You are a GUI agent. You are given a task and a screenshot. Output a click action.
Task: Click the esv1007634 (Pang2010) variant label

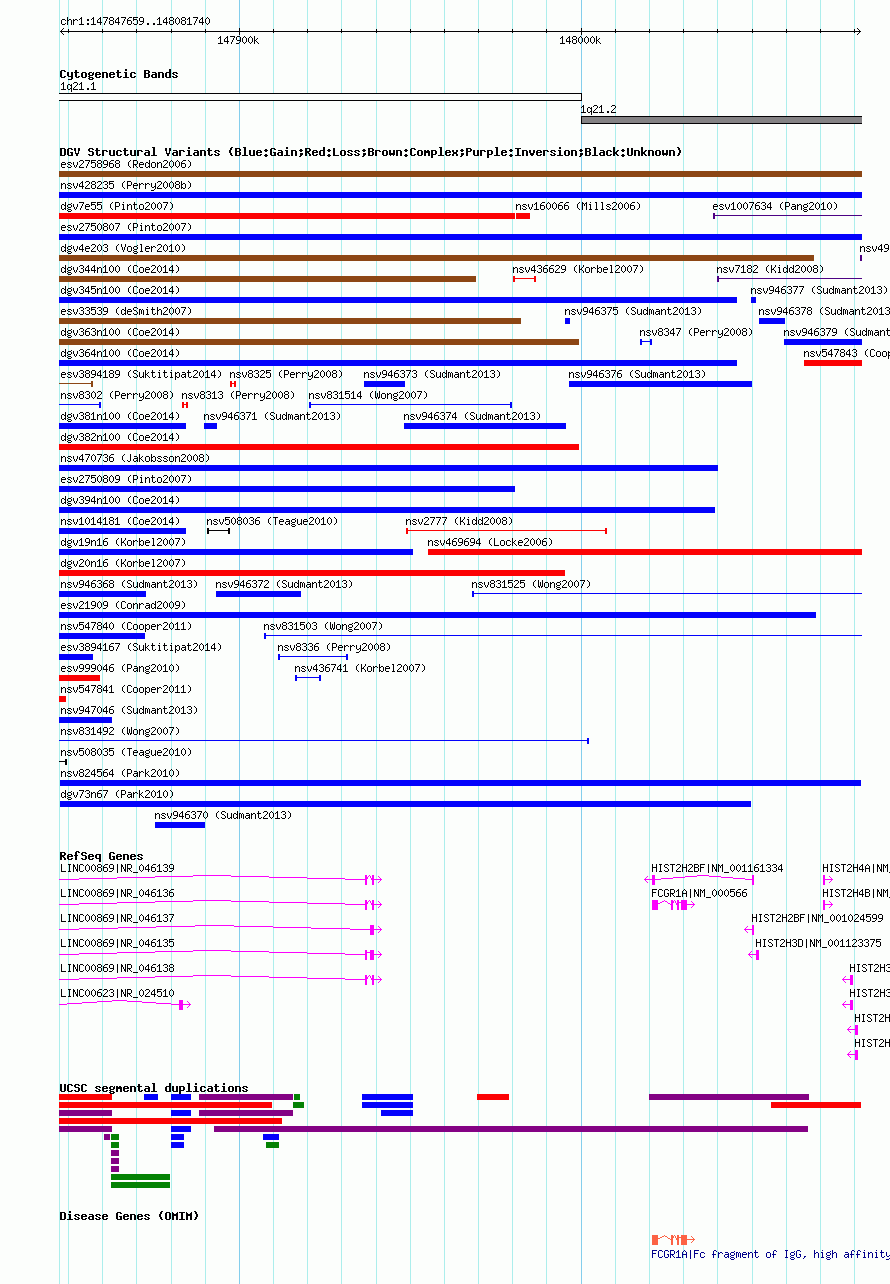tap(775, 206)
